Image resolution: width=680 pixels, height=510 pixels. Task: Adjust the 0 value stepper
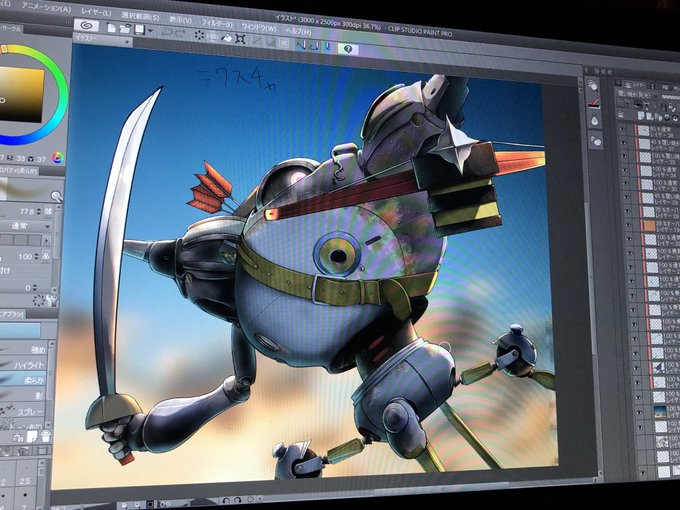[x=35, y=288]
